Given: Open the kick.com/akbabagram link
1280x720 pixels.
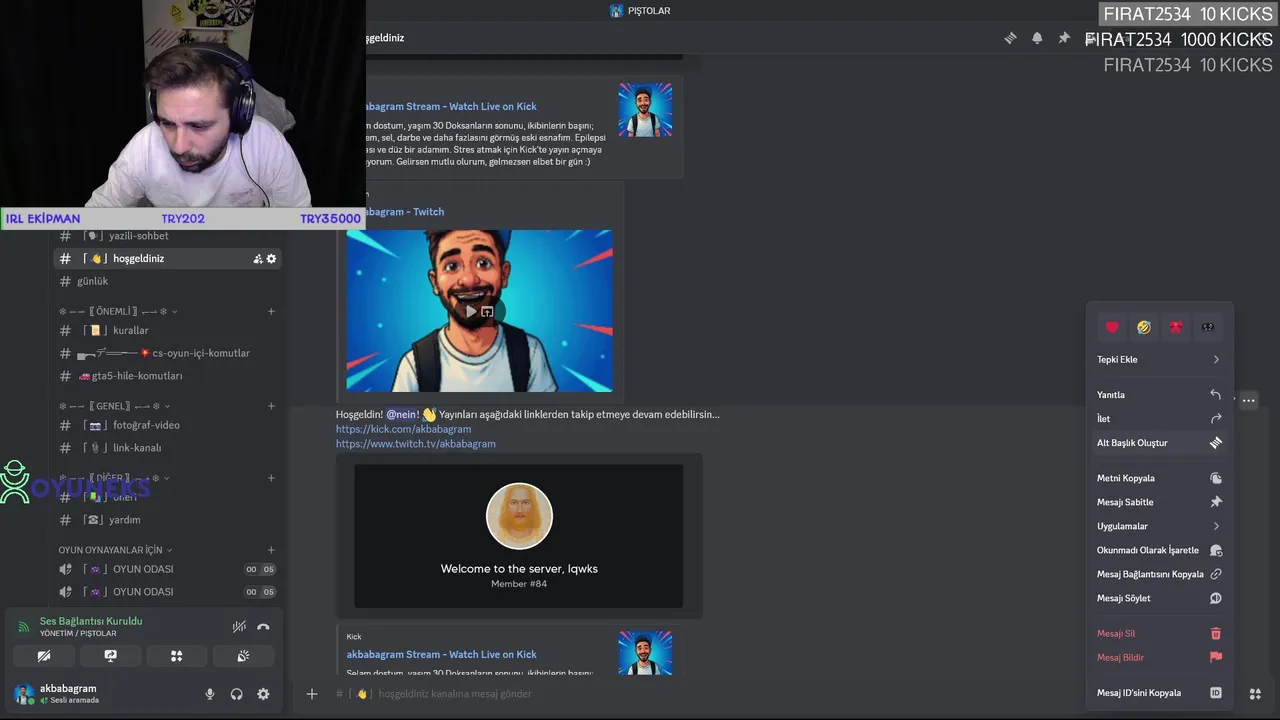Looking at the screenshot, I should tap(403, 429).
